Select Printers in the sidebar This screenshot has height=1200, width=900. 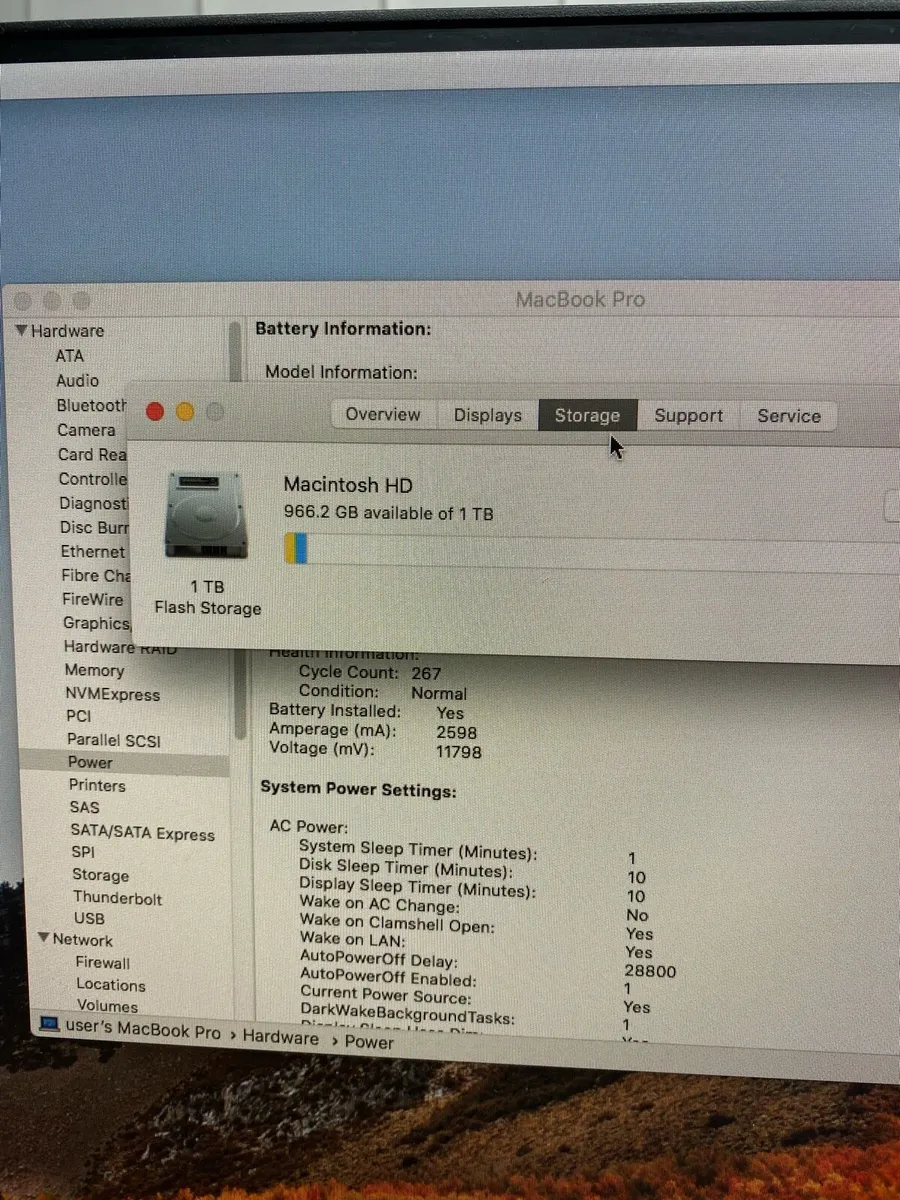(x=97, y=786)
